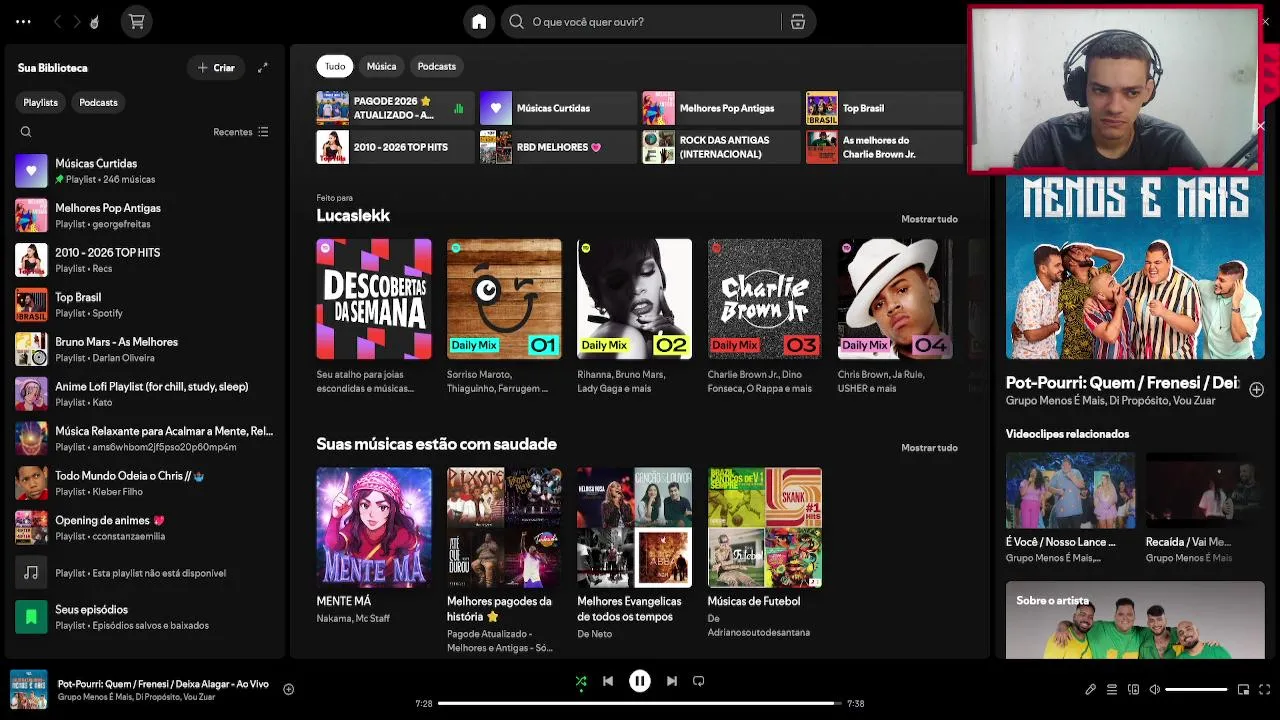Toggle repeat mode
This screenshot has height=720, width=1280.
coord(699,682)
